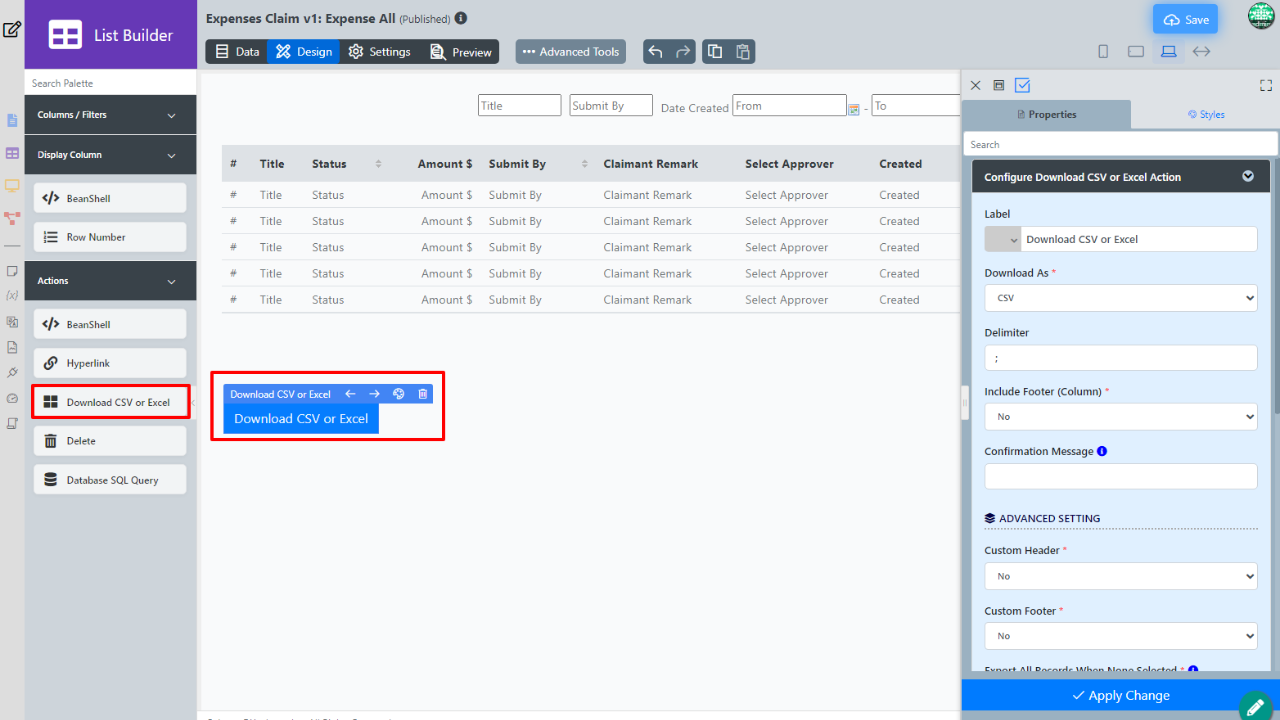Open the Settings tab
1280x720 pixels.
point(379,52)
